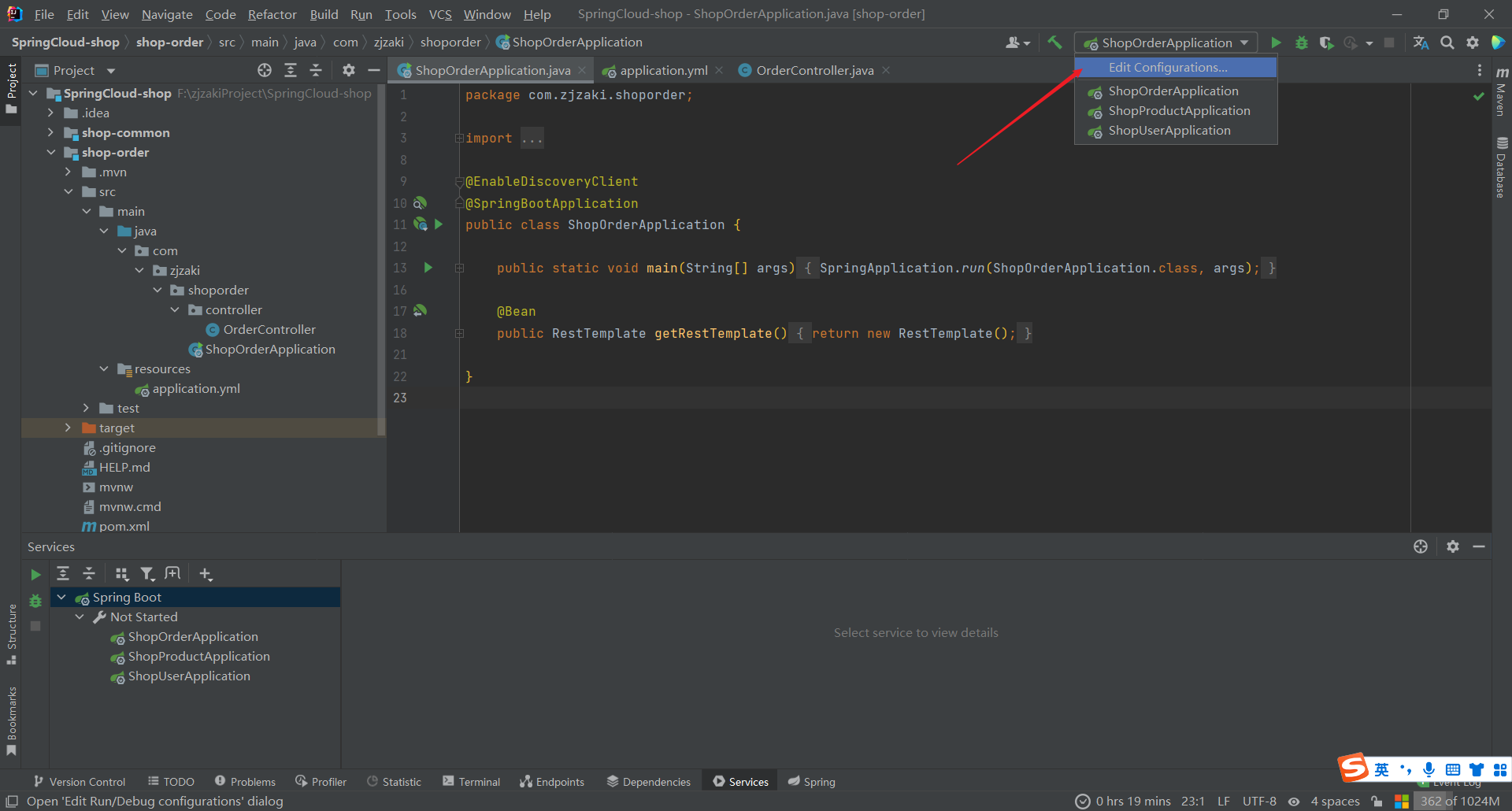Run the selected service in the Services panel
1512x811 pixels.
click(35, 575)
